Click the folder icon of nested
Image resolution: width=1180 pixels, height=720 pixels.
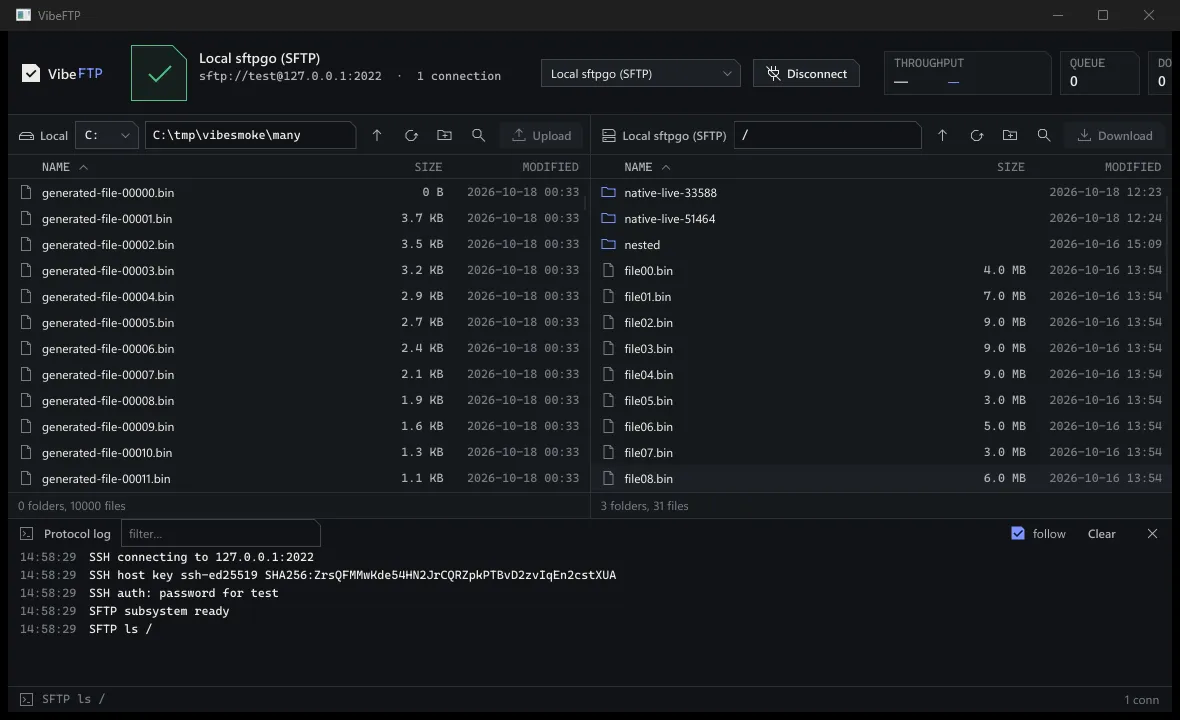609,245
